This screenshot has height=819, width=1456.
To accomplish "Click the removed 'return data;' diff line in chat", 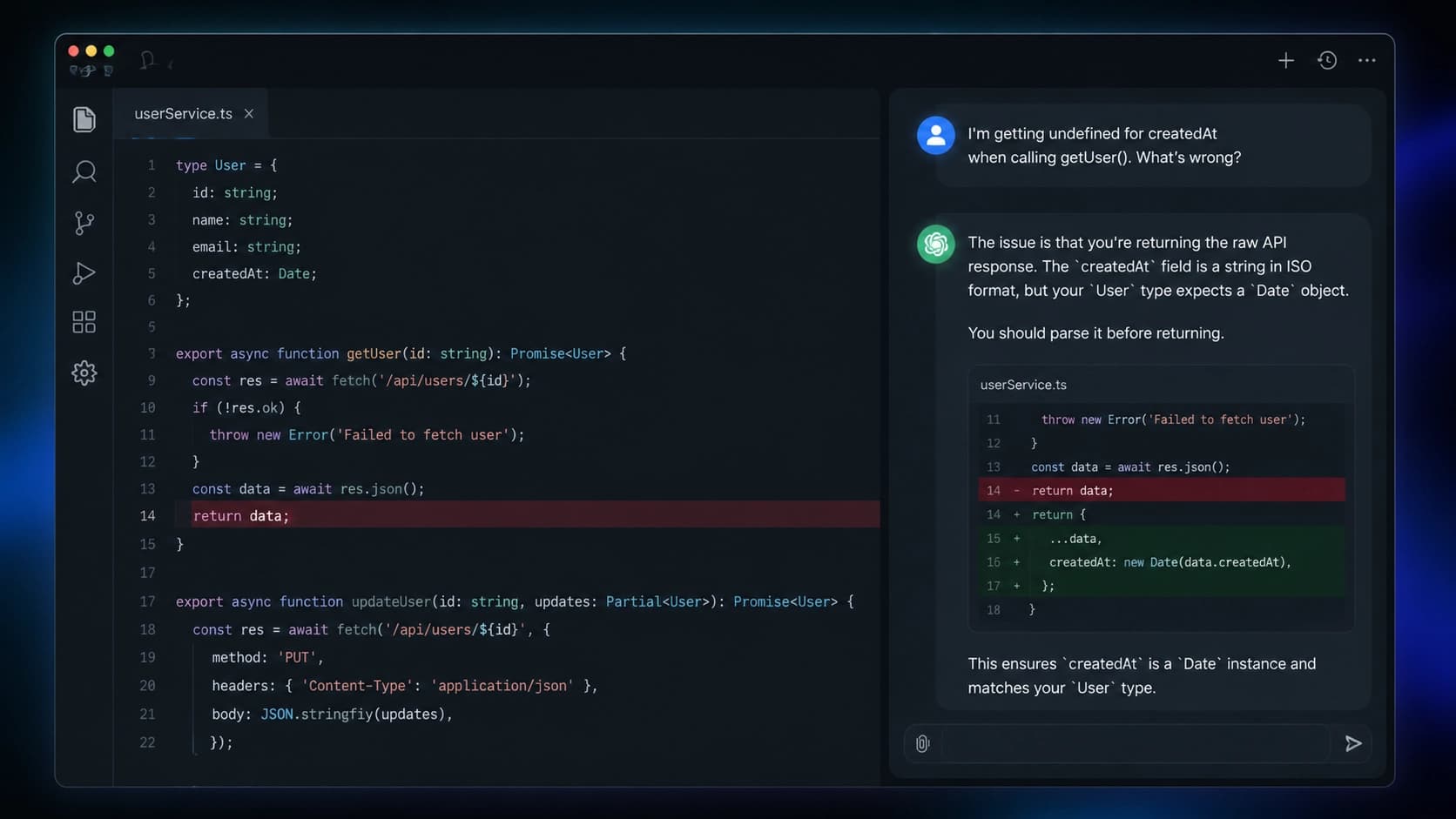I will (1162, 490).
